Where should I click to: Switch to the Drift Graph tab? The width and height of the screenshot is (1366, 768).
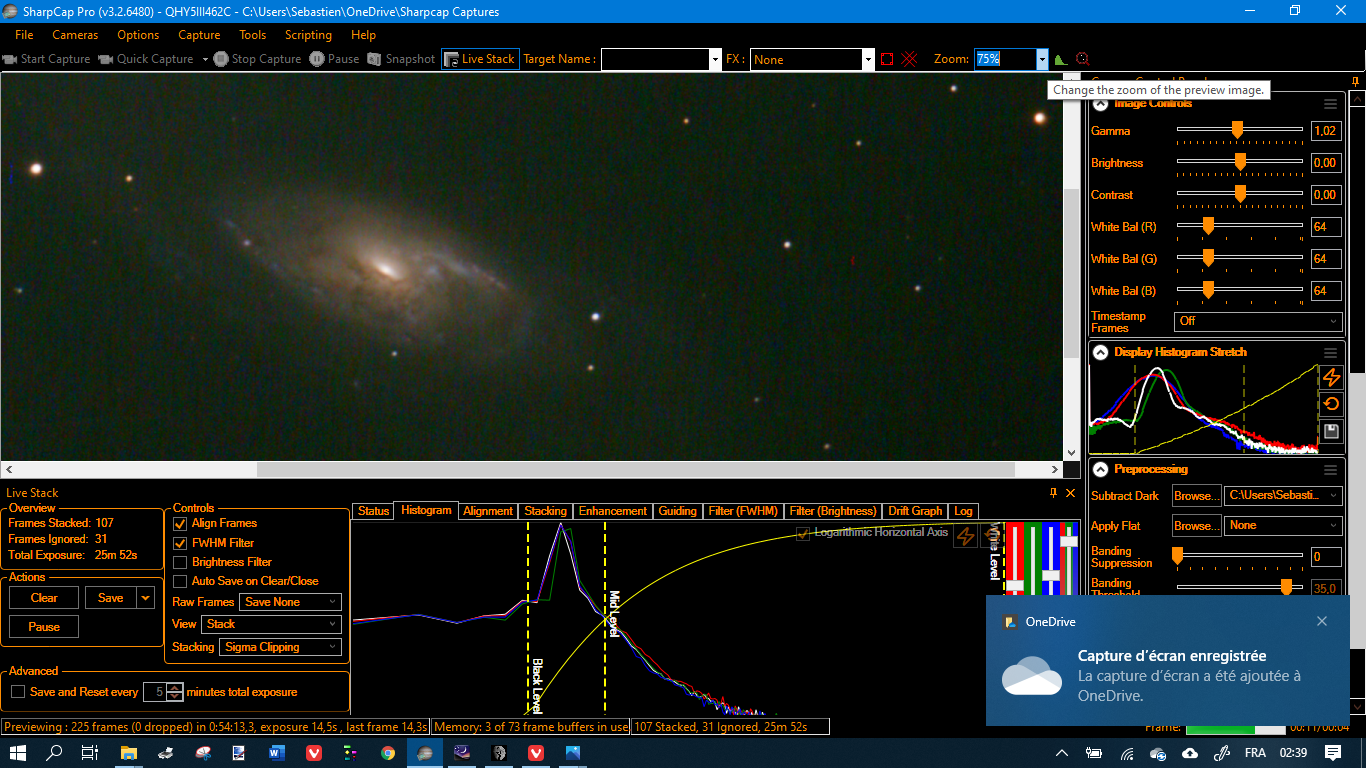(914, 511)
